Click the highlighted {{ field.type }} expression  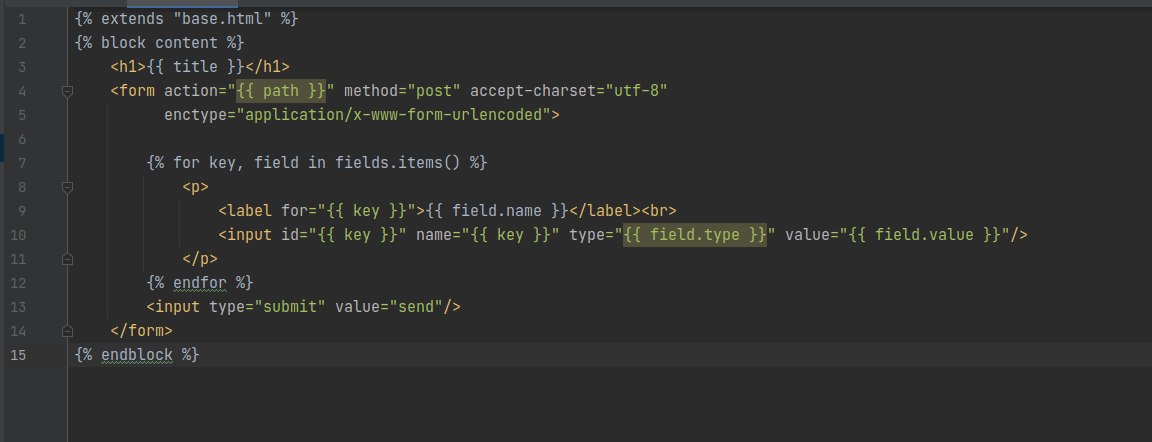tap(695, 235)
